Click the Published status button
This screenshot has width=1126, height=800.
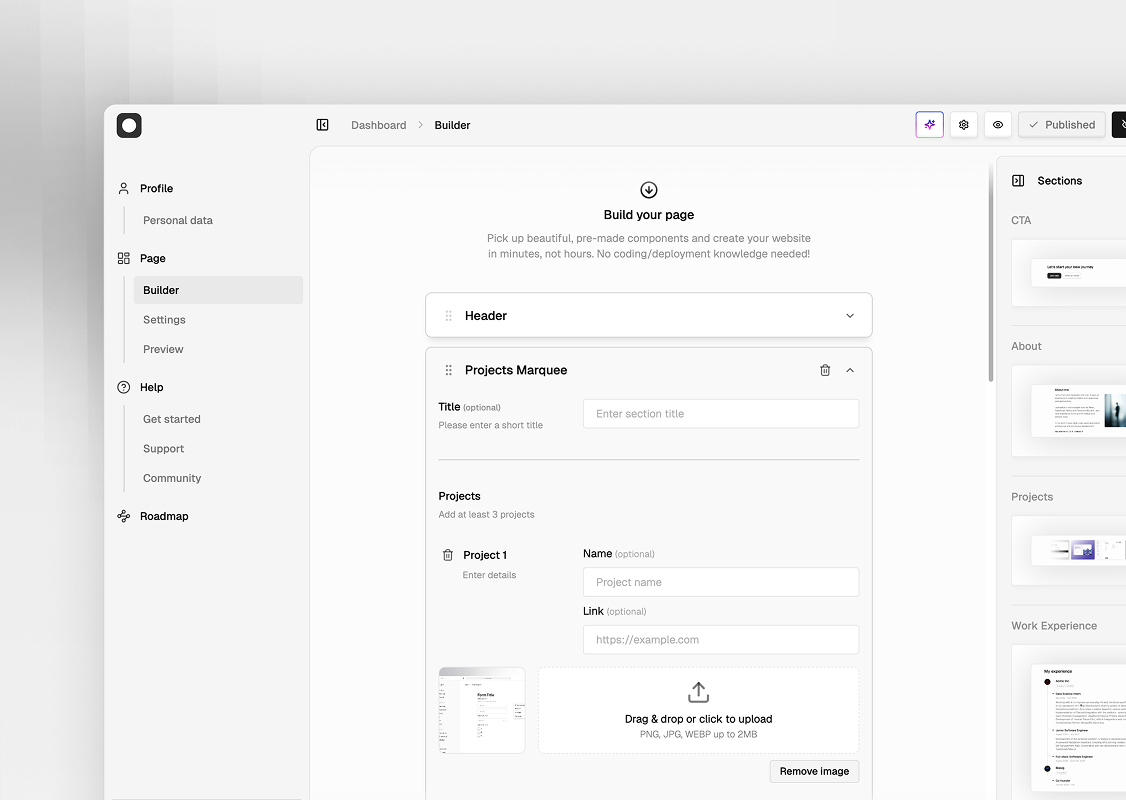coord(1061,124)
